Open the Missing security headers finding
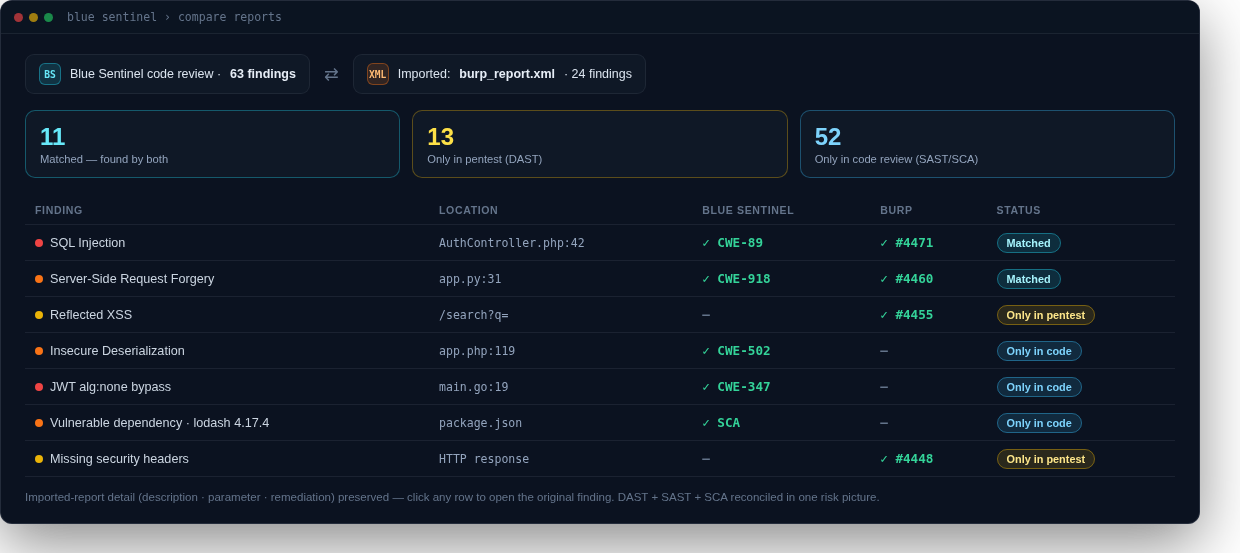The width and height of the screenshot is (1240, 553). (x=600, y=459)
